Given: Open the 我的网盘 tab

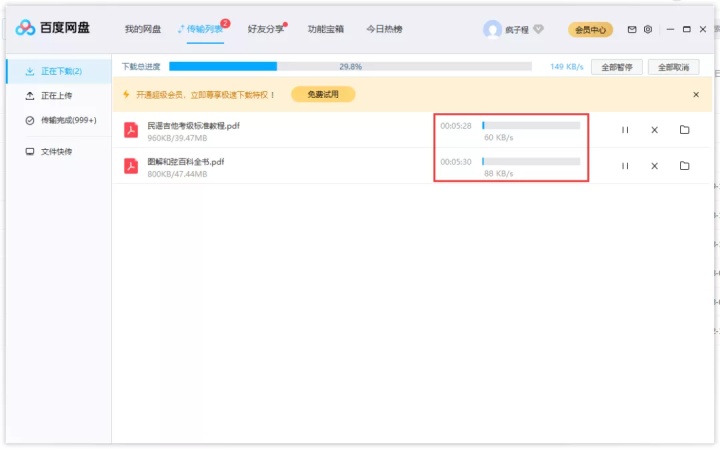Looking at the screenshot, I should coord(143,29).
